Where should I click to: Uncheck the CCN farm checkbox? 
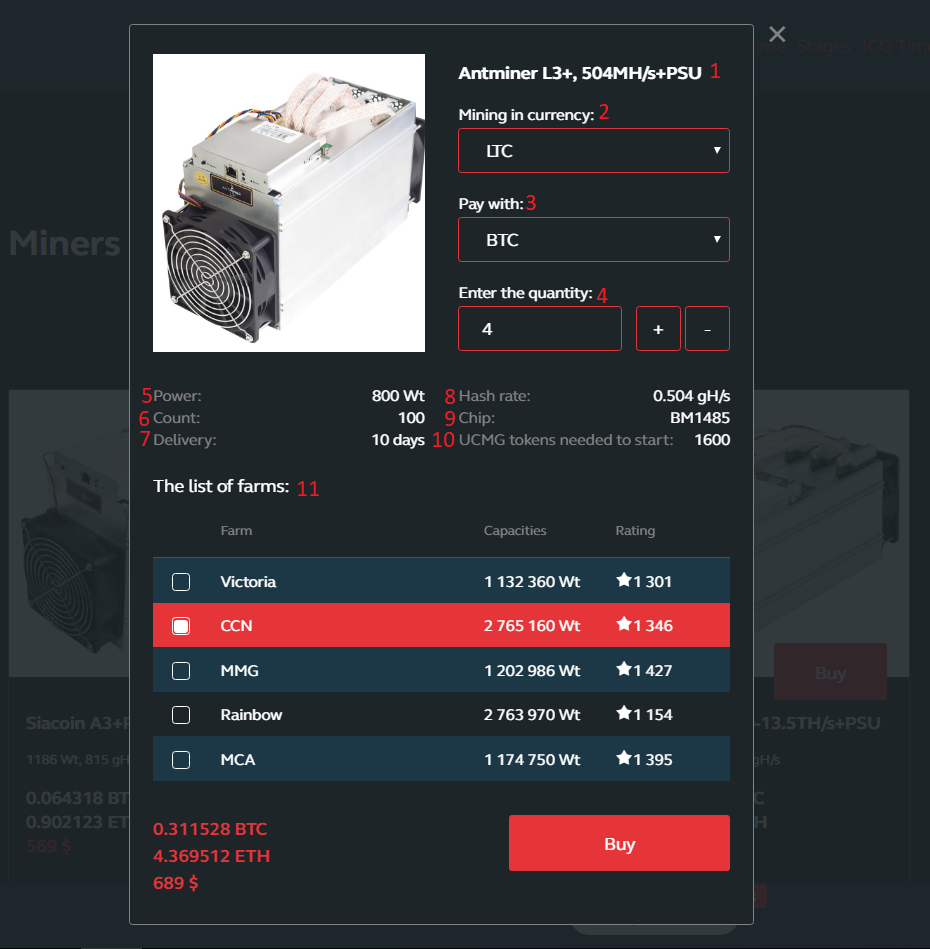[x=181, y=626]
